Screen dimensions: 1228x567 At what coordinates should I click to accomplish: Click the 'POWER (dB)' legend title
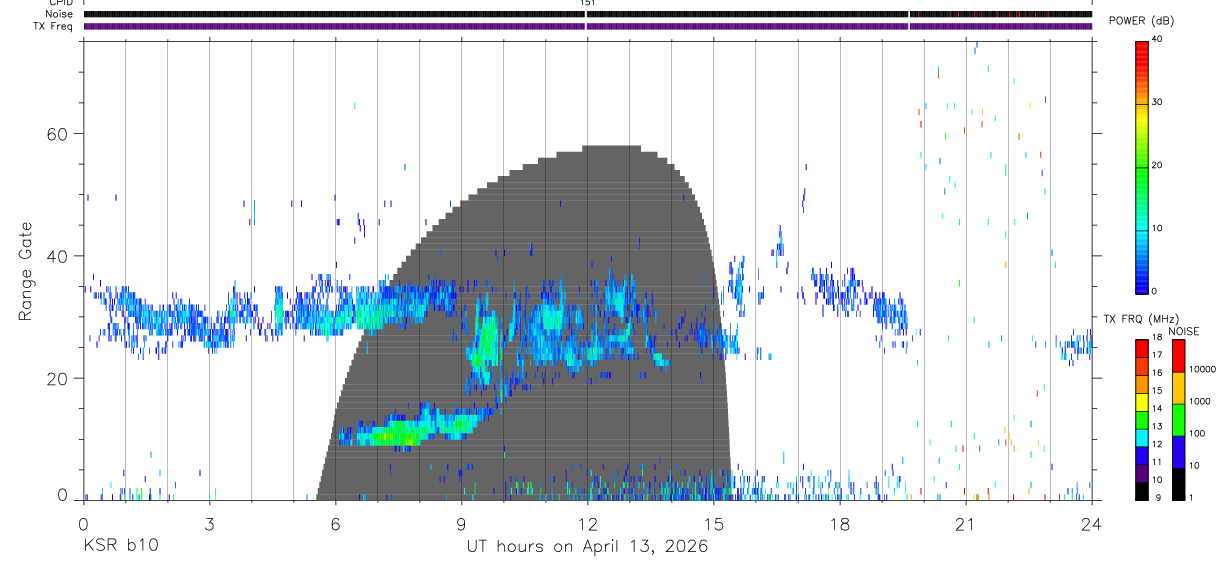(x=1141, y=21)
